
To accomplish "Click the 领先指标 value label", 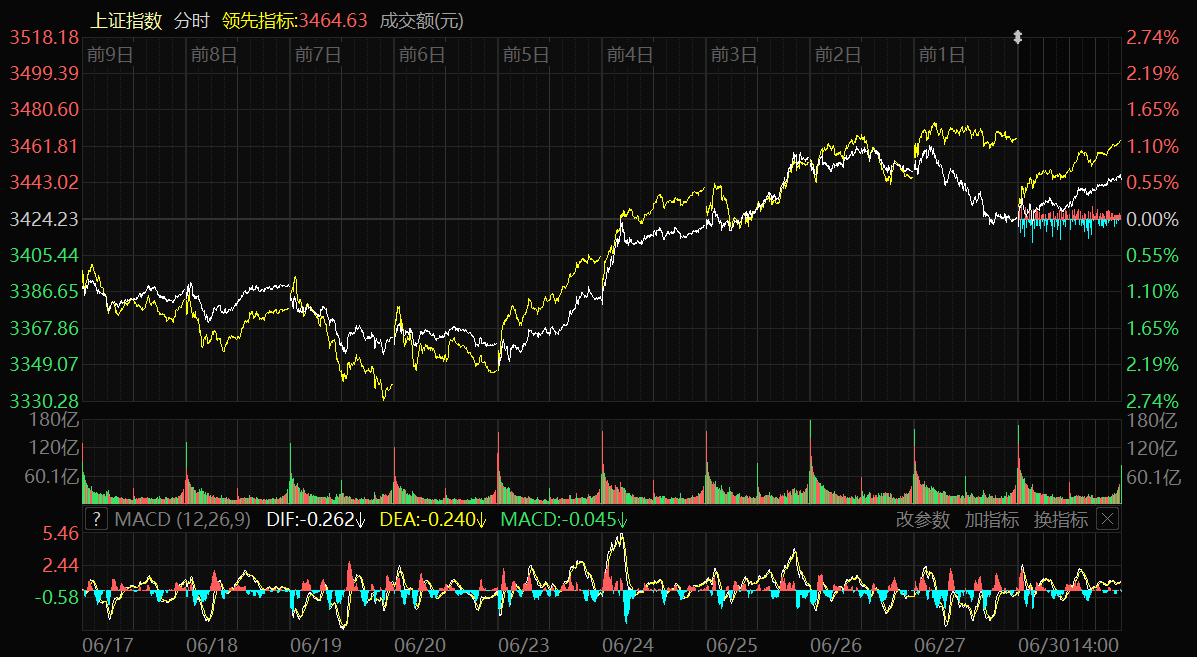I will coord(295,21).
